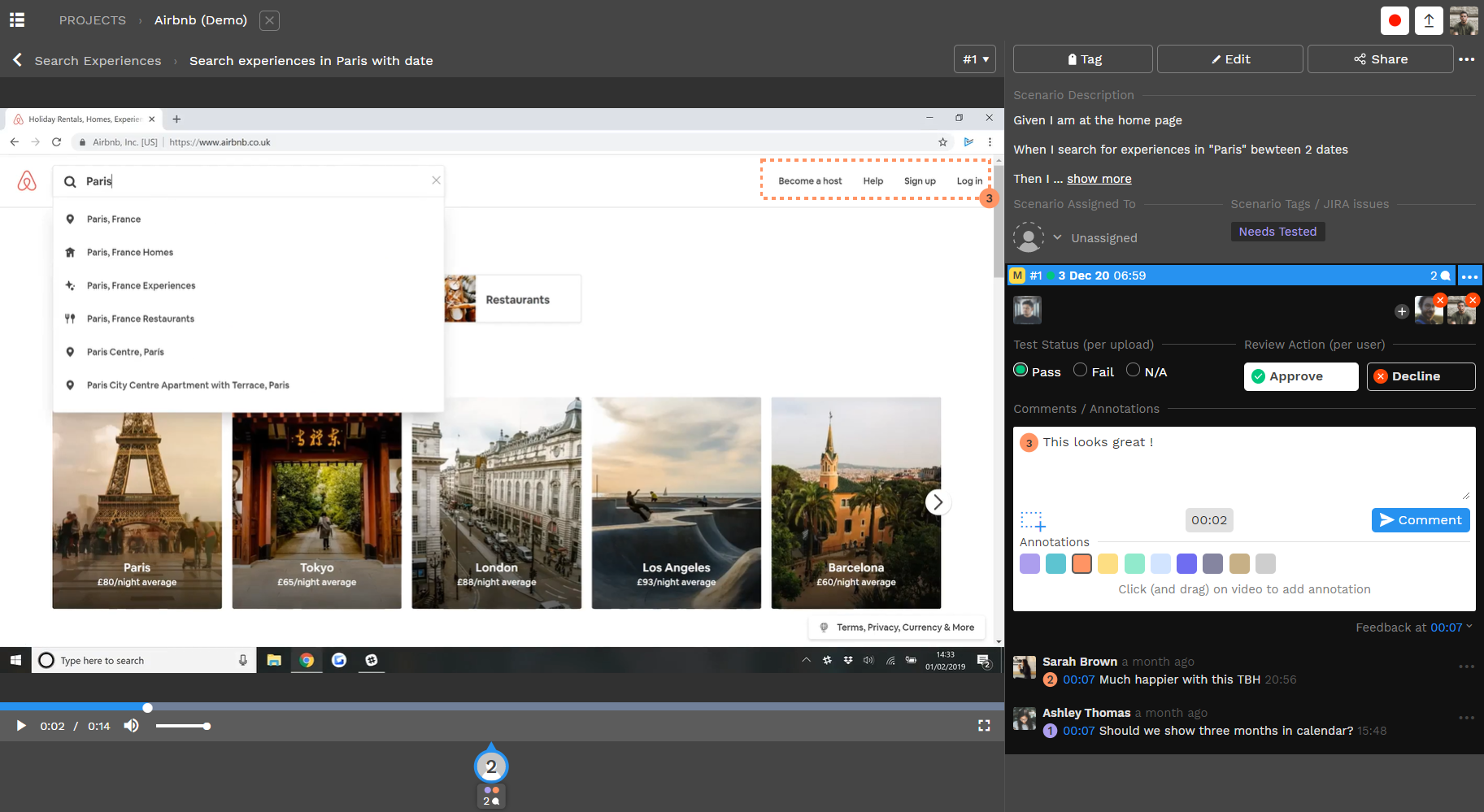Approve the upload with the Approve button

pyautogui.click(x=1299, y=376)
